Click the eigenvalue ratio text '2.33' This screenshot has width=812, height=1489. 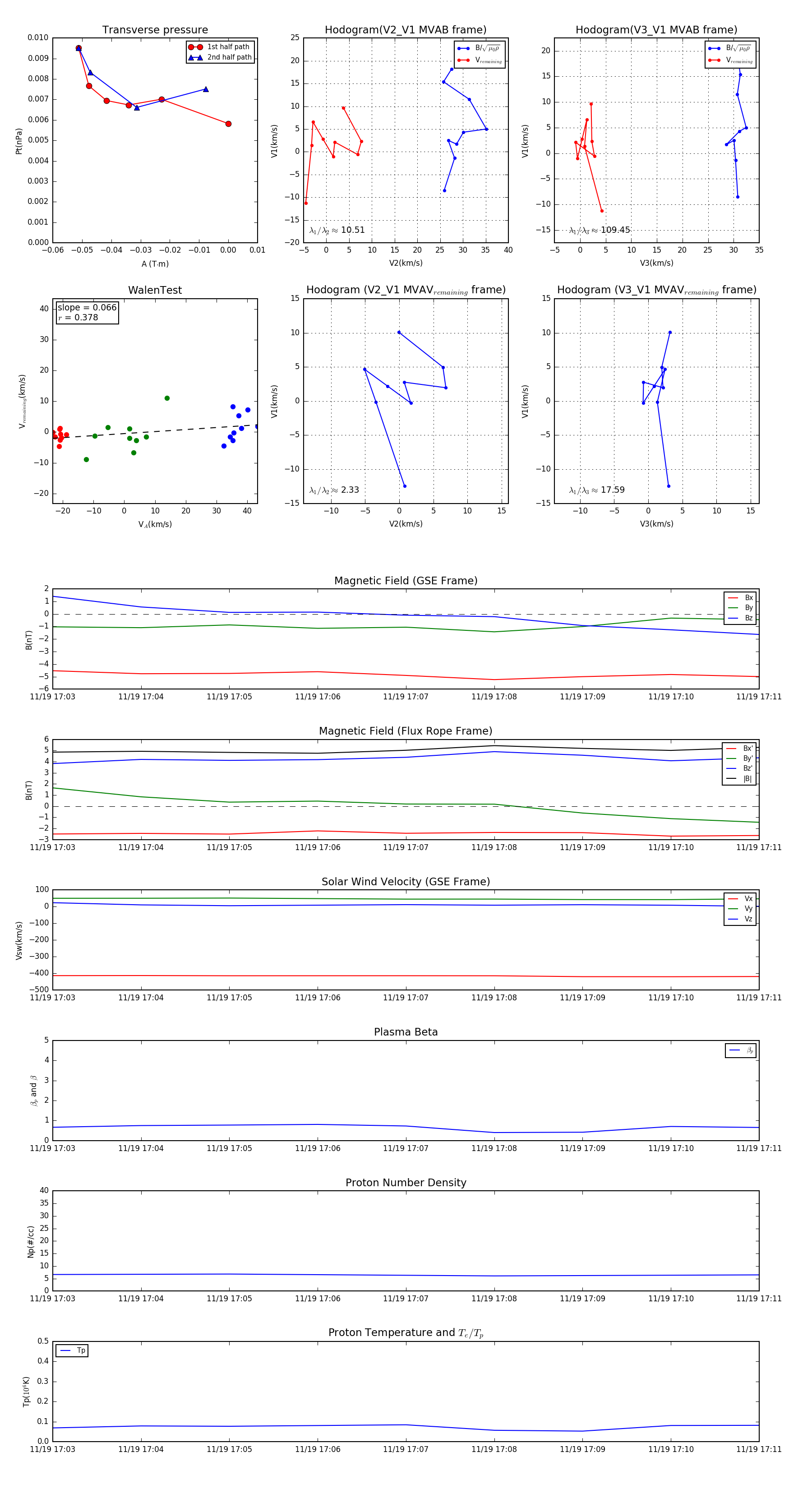(x=350, y=490)
